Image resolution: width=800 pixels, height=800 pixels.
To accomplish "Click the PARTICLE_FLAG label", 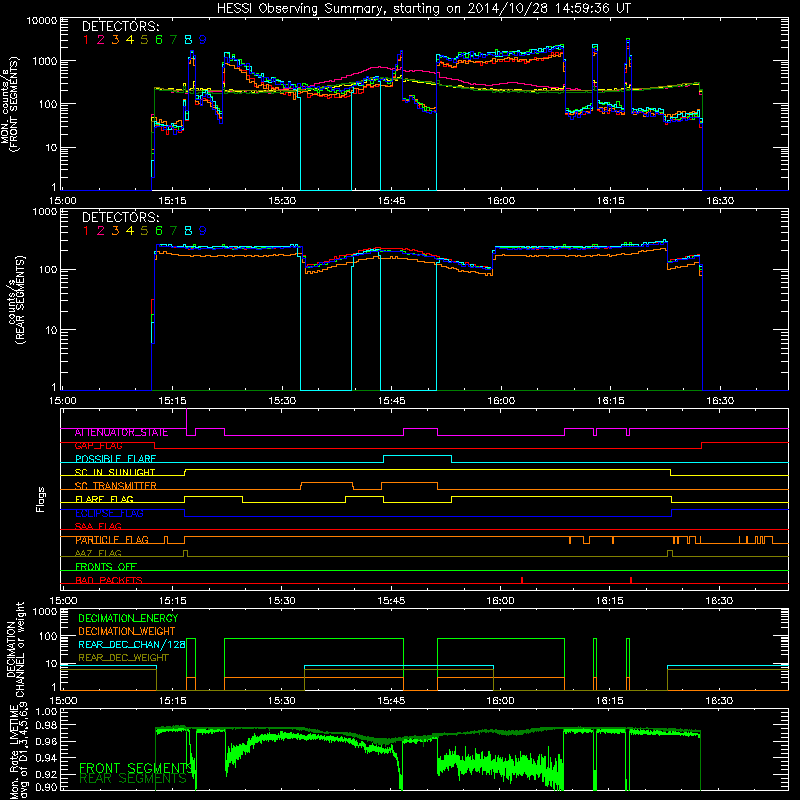I will pyautogui.click(x=112, y=539).
